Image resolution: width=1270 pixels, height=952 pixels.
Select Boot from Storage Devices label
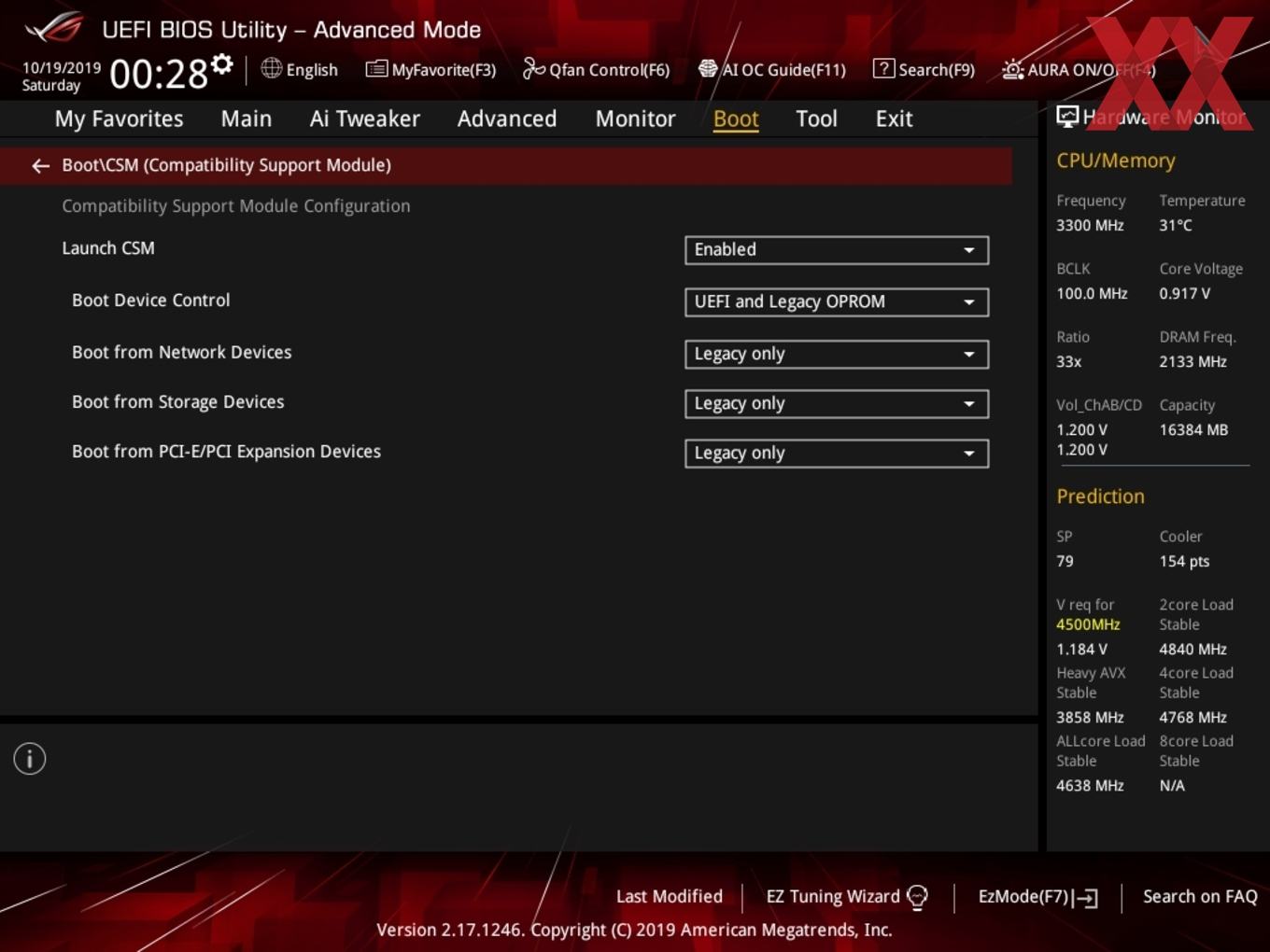tap(178, 402)
